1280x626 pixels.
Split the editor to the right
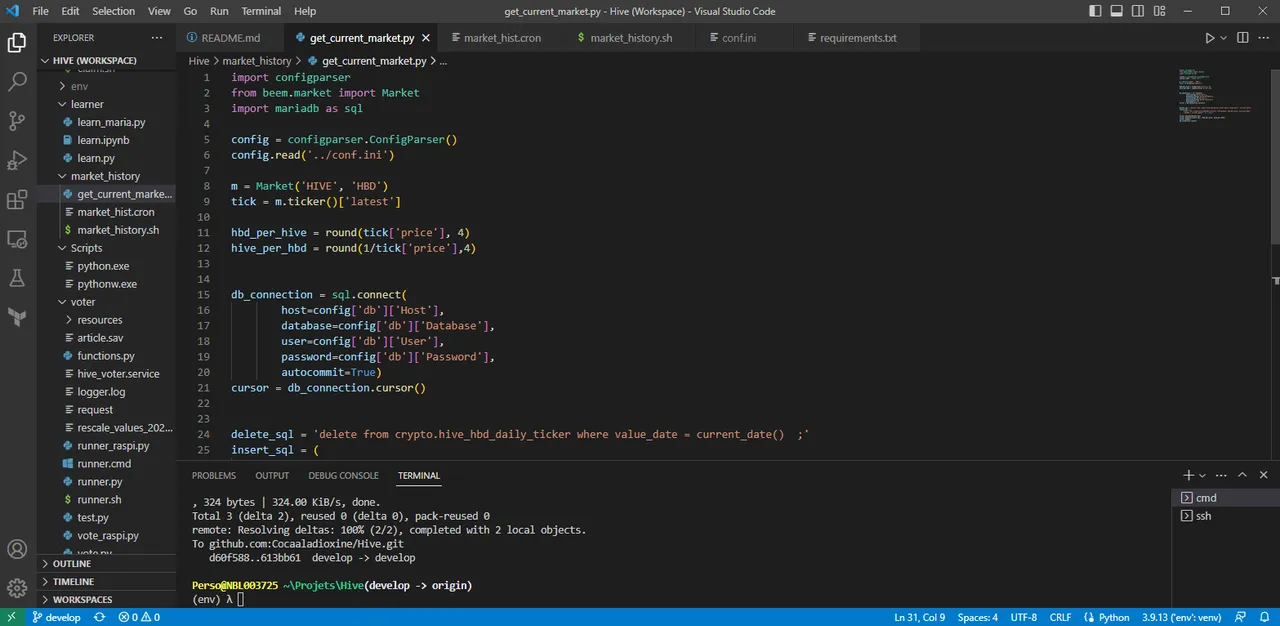point(1243,38)
